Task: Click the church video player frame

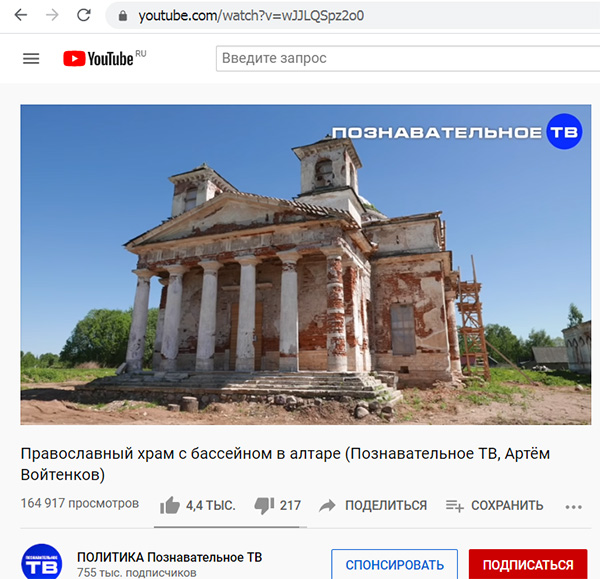Action: click(x=306, y=264)
